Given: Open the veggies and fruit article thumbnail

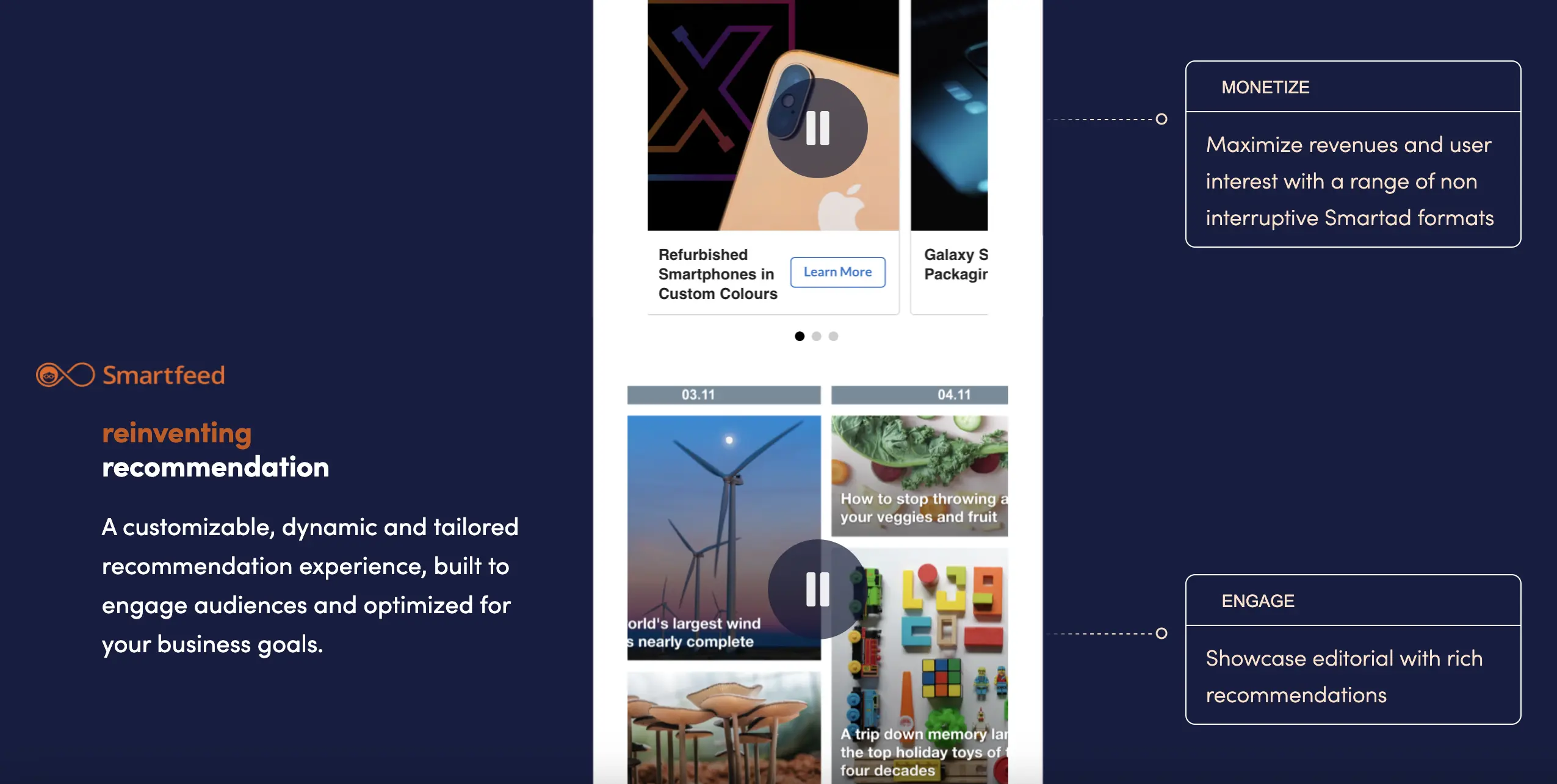Looking at the screenshot, I should pos(919,476).
